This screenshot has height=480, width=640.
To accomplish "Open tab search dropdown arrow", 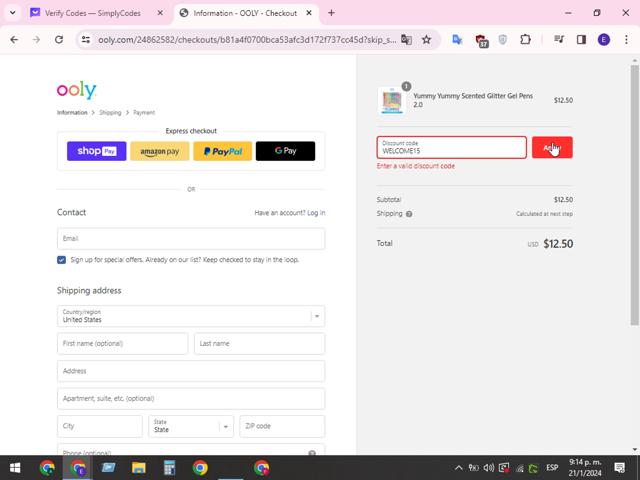I will (x=13, y=13).
